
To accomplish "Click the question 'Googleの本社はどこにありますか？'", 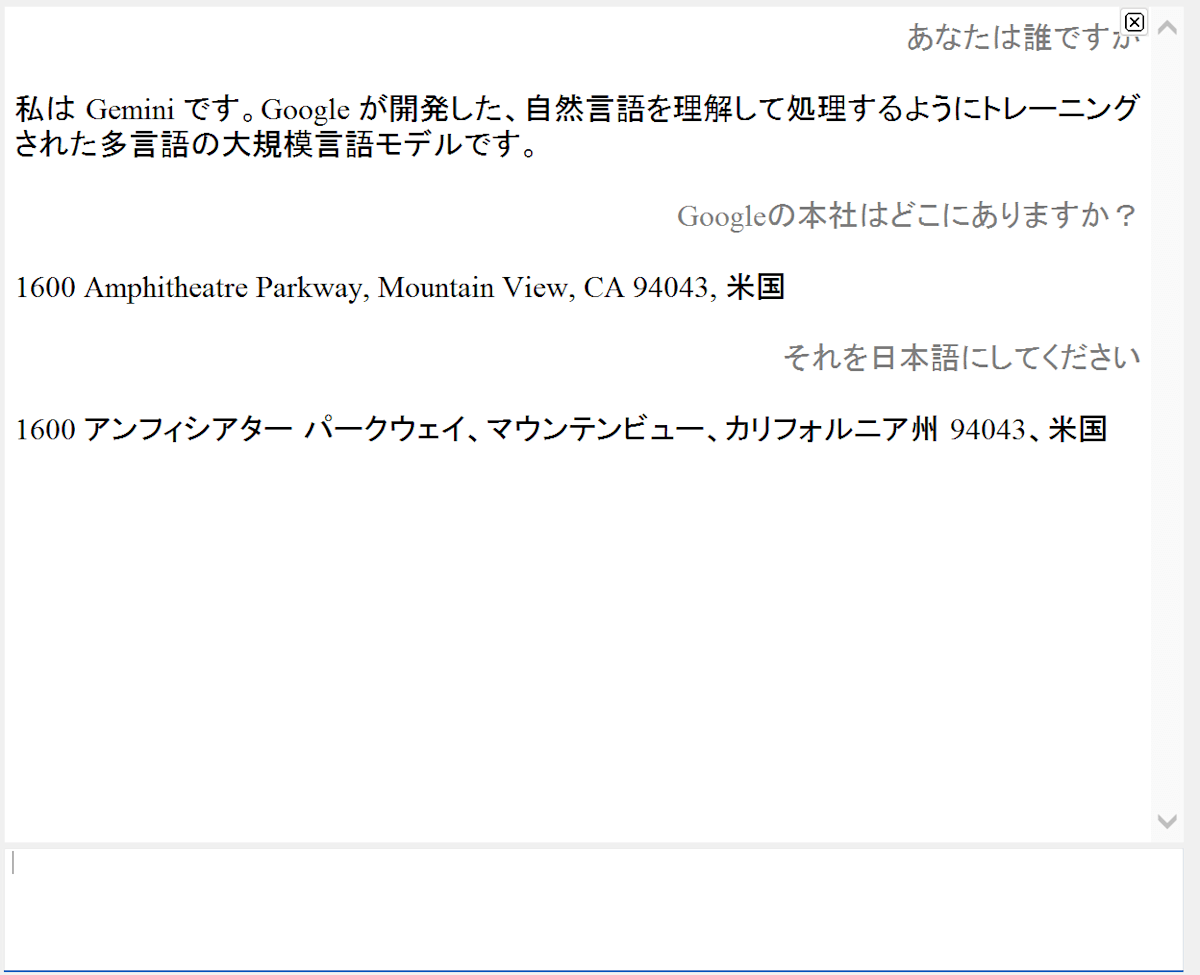I will pyautogui.click(x=908, y=216).
